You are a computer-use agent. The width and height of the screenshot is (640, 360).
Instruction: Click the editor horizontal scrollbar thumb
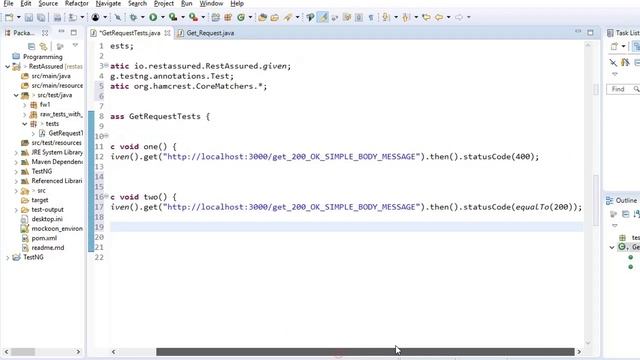[365, 351]
